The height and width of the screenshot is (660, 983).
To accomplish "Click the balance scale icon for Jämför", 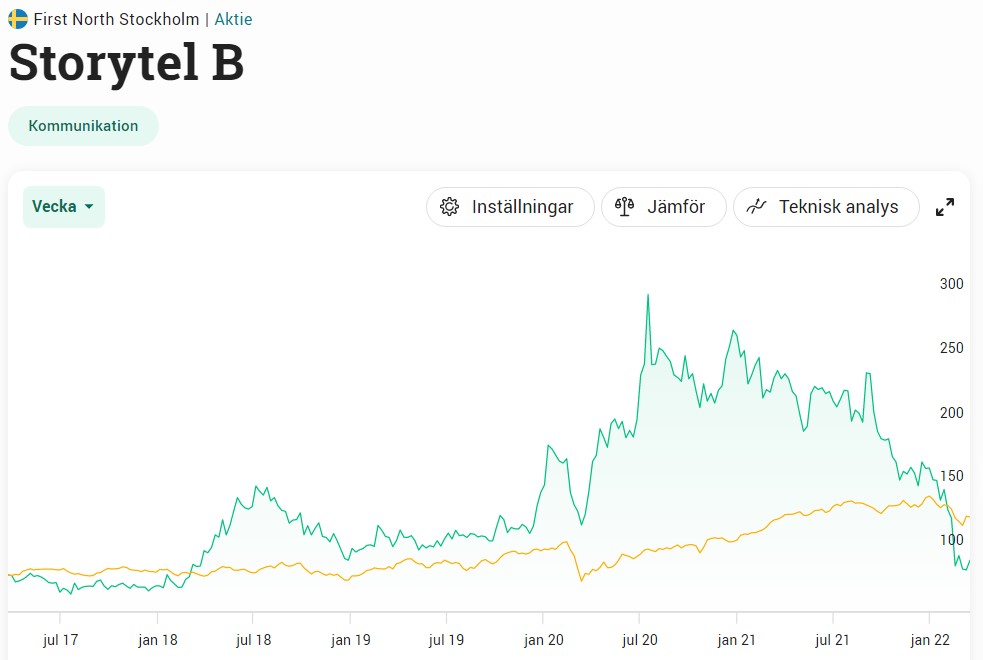I will coord(625,207).
